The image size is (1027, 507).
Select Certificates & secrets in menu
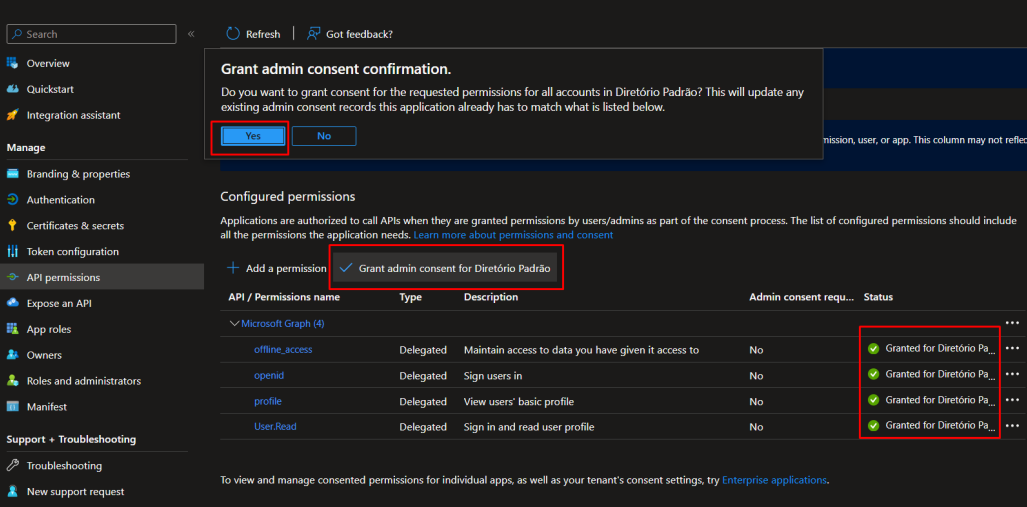point(75,225)
